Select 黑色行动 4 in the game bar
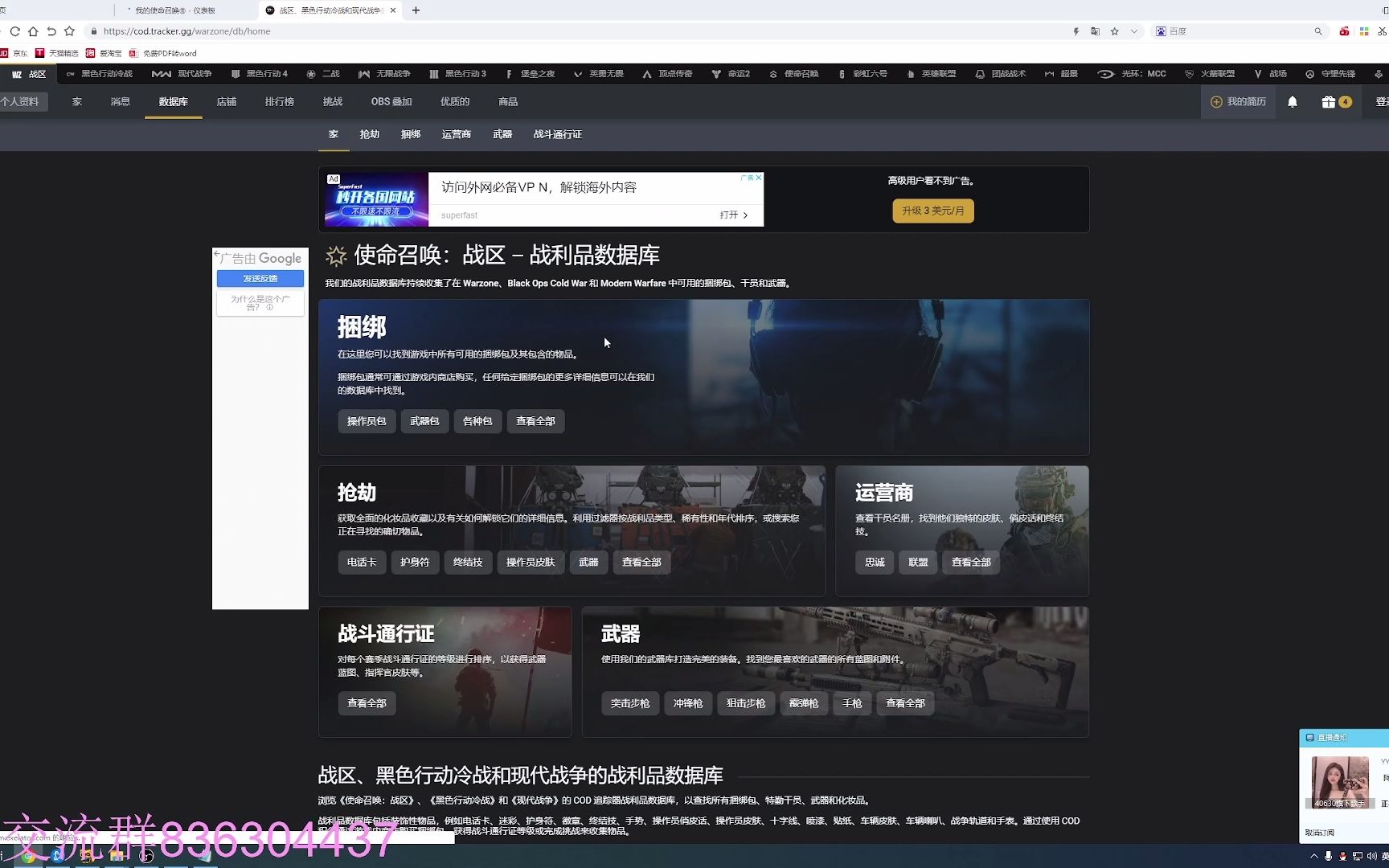The image size is (1389, 868). point(259,74)
